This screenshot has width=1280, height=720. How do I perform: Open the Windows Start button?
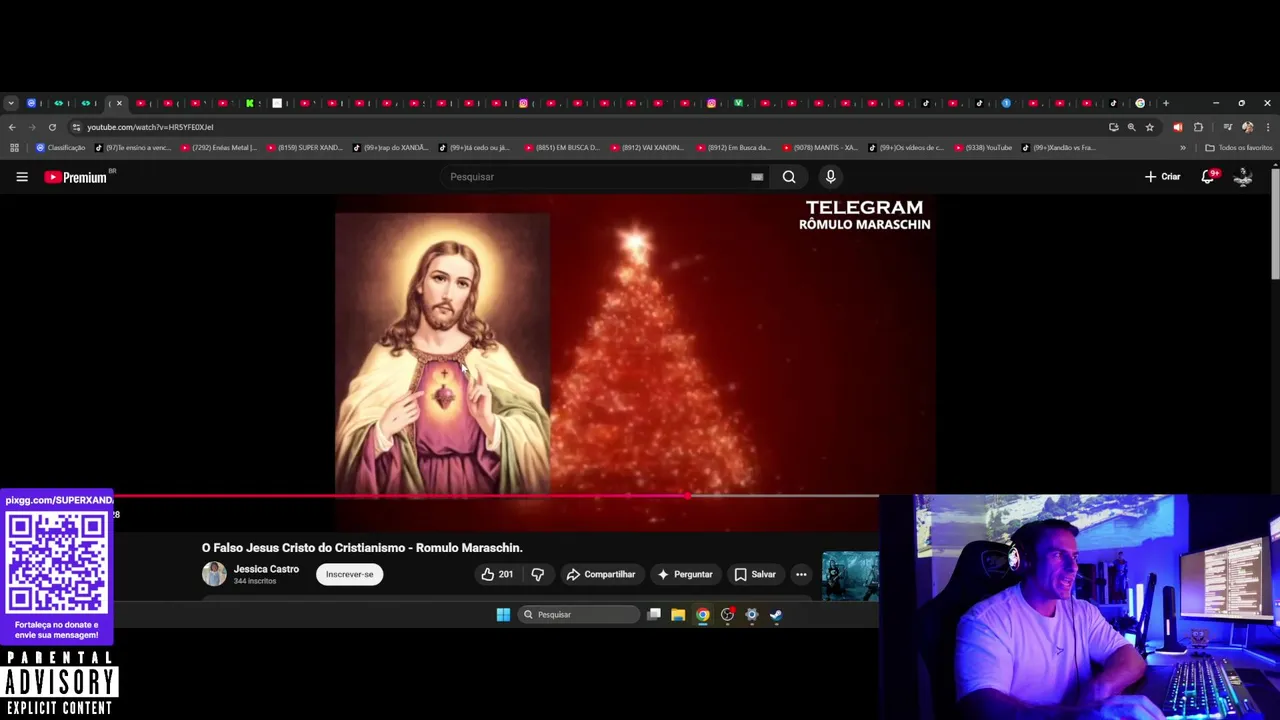pos(503,615)
